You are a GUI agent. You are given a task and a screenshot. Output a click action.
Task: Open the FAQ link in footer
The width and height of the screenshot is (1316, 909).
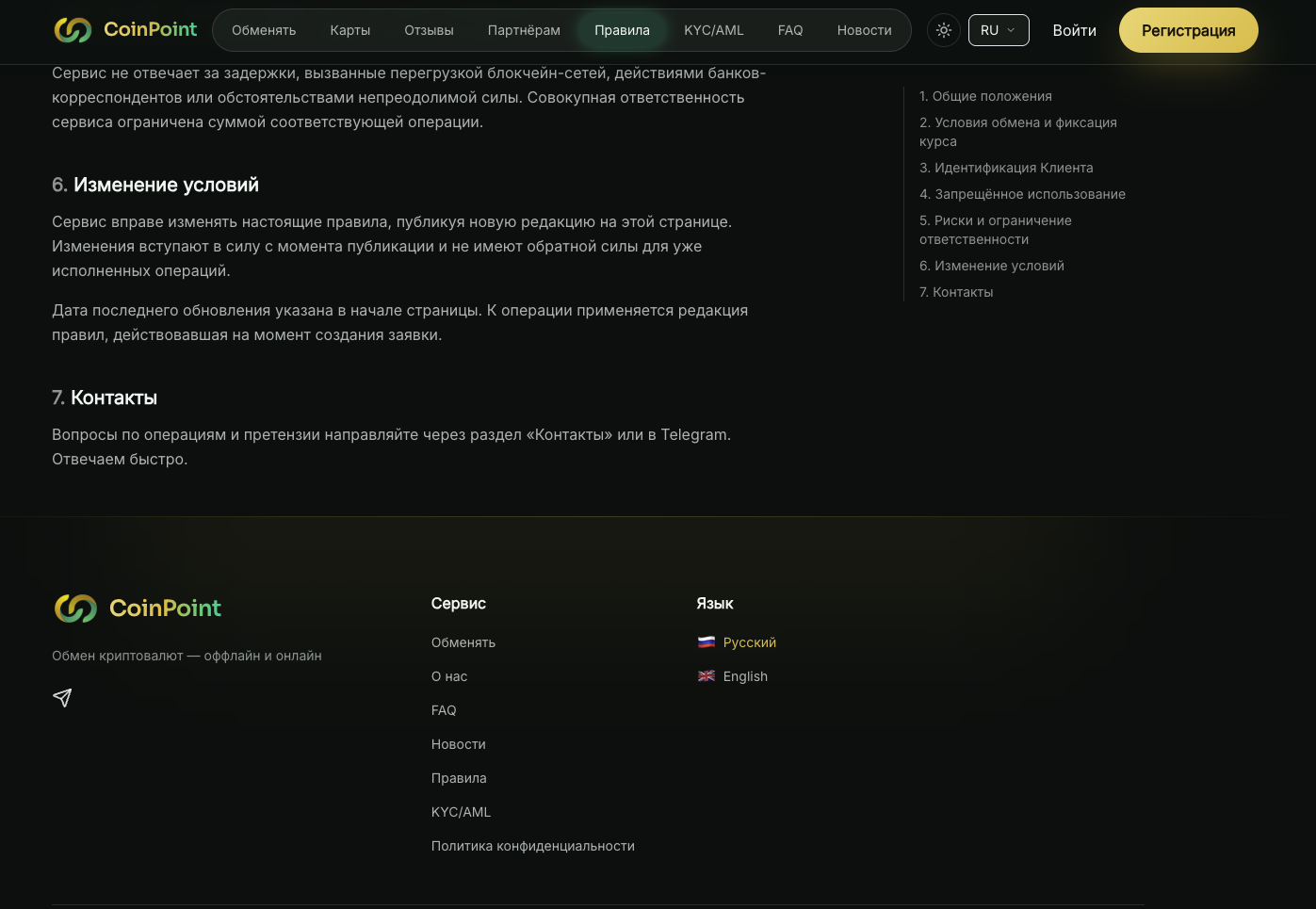click(x=444, y=710)
